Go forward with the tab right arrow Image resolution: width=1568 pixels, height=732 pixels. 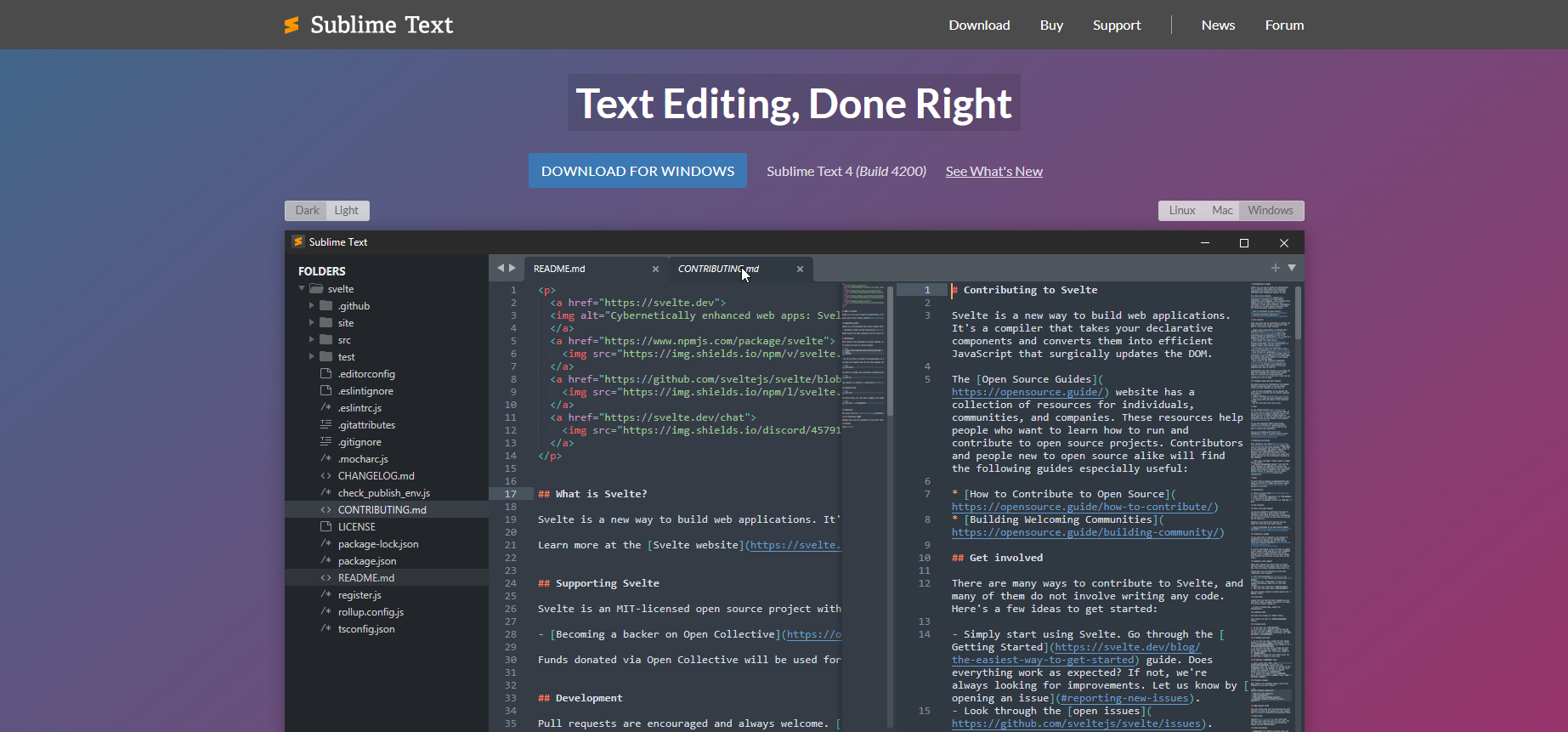pos(512,268)
